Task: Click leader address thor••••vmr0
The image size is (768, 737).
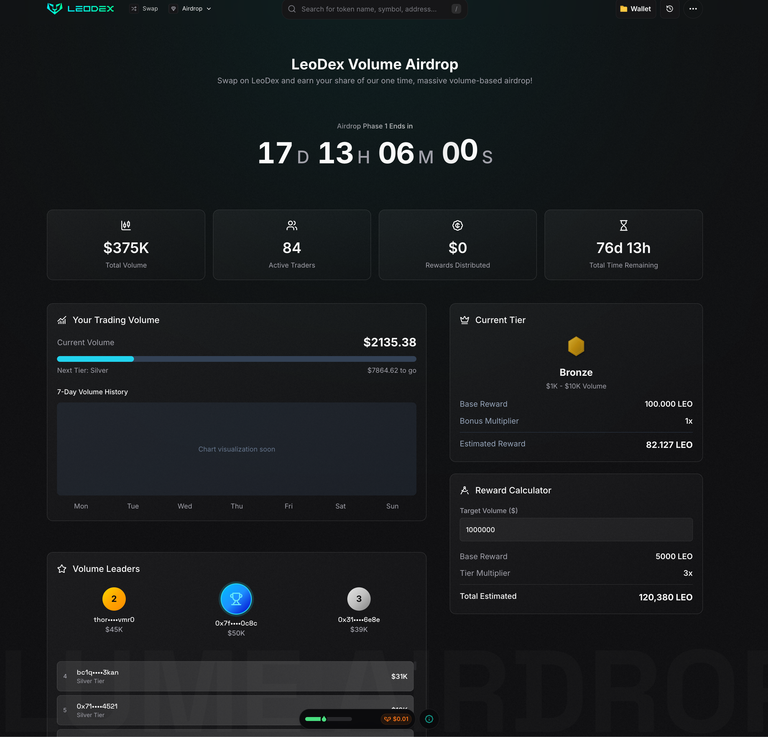Action: (x=114, y=620)
